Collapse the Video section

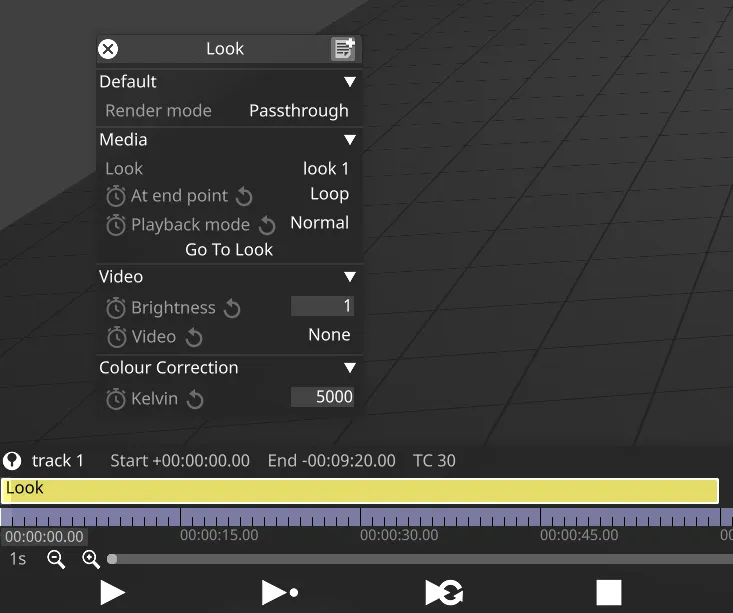click(x=350, y=277)
